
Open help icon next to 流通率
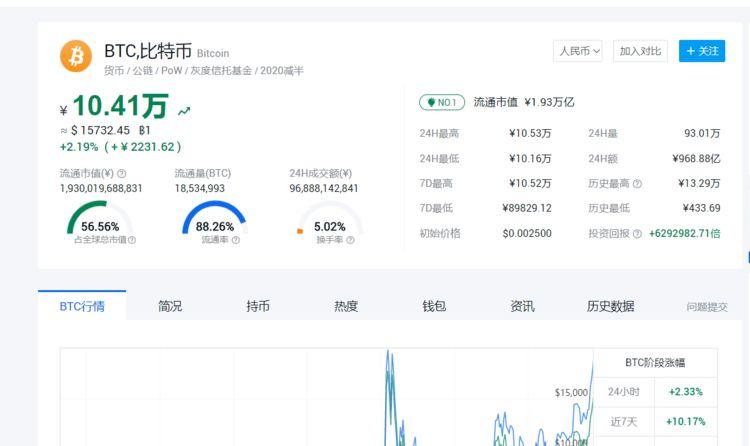[x=236, y=240]
